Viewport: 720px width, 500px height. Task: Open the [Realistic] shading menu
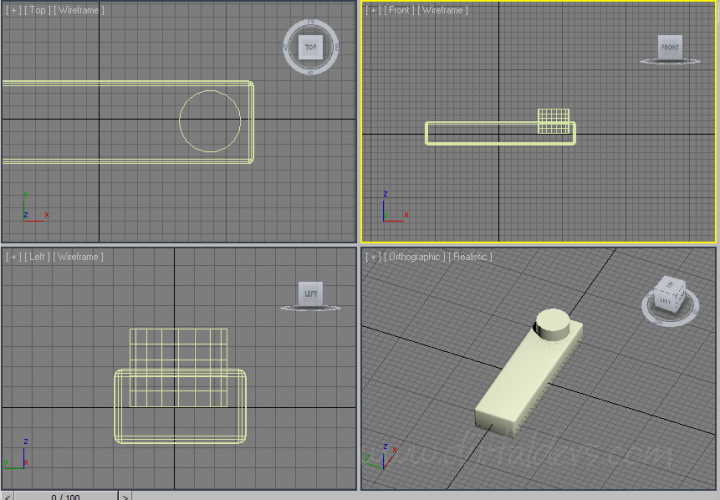[474, 257]
